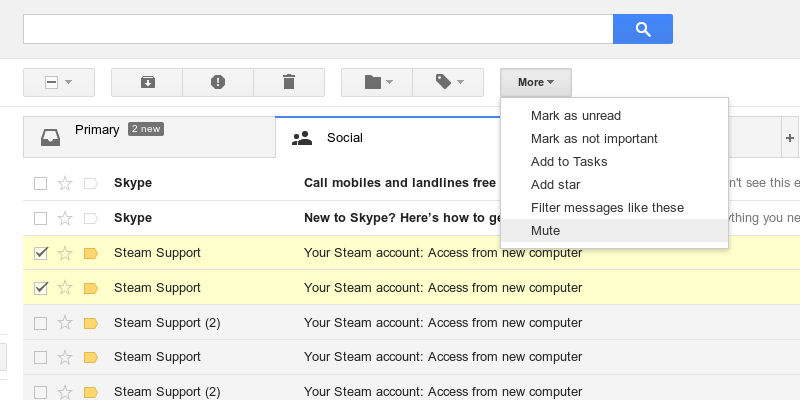
Task: Uncheck the first selected Steam Support email
Action: [x=40, y=254]
